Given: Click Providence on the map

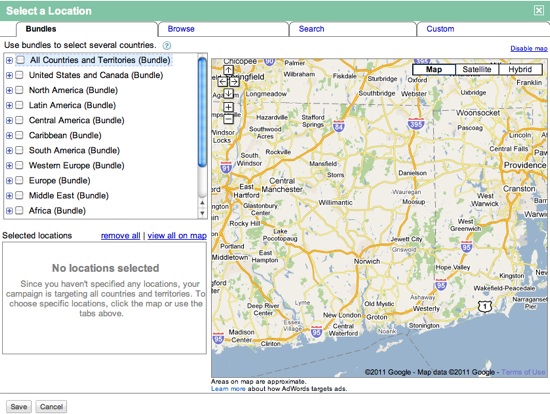Looking at the screenshot, I should 525,165.
